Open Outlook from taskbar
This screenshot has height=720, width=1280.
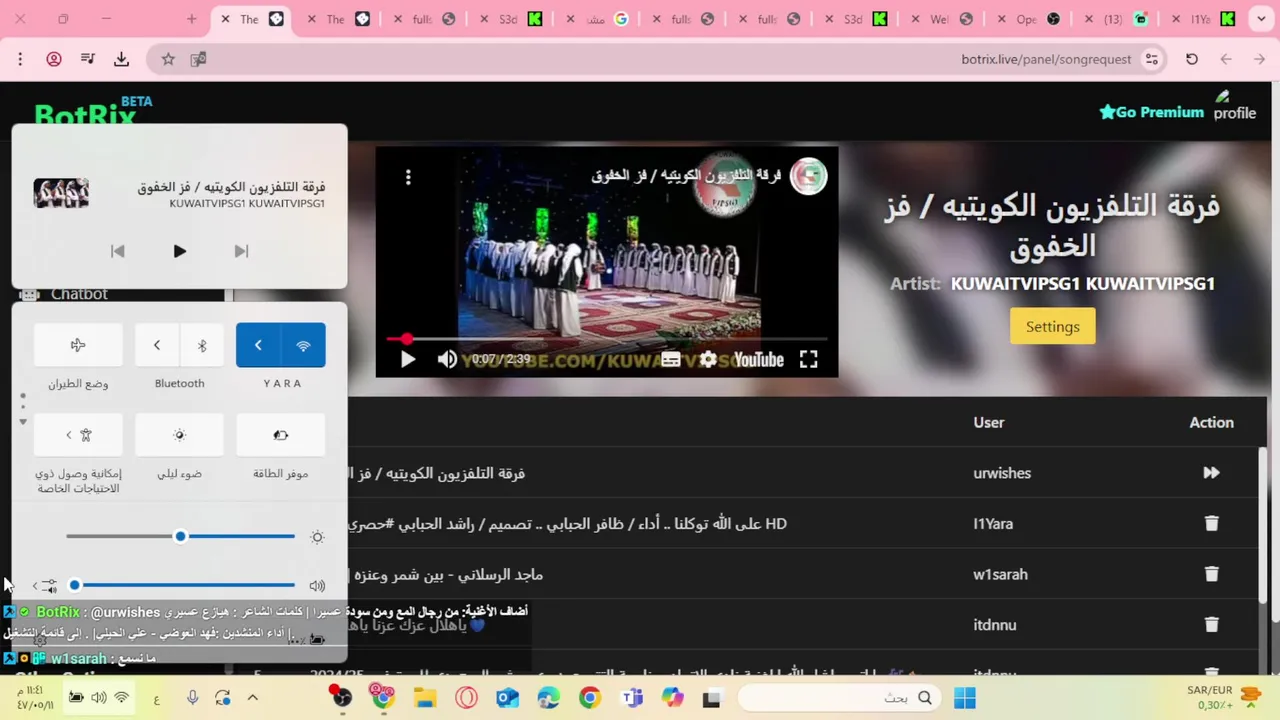tap(507, 697)
